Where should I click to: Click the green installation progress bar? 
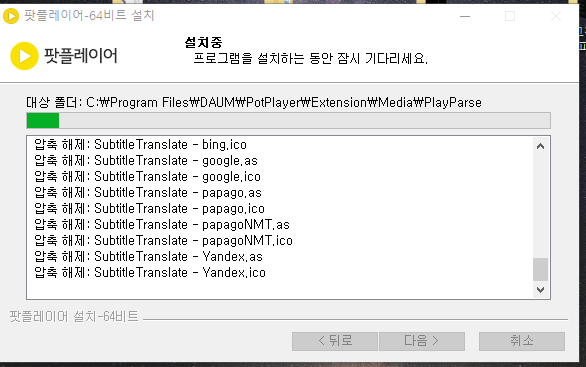coord(289,121)
